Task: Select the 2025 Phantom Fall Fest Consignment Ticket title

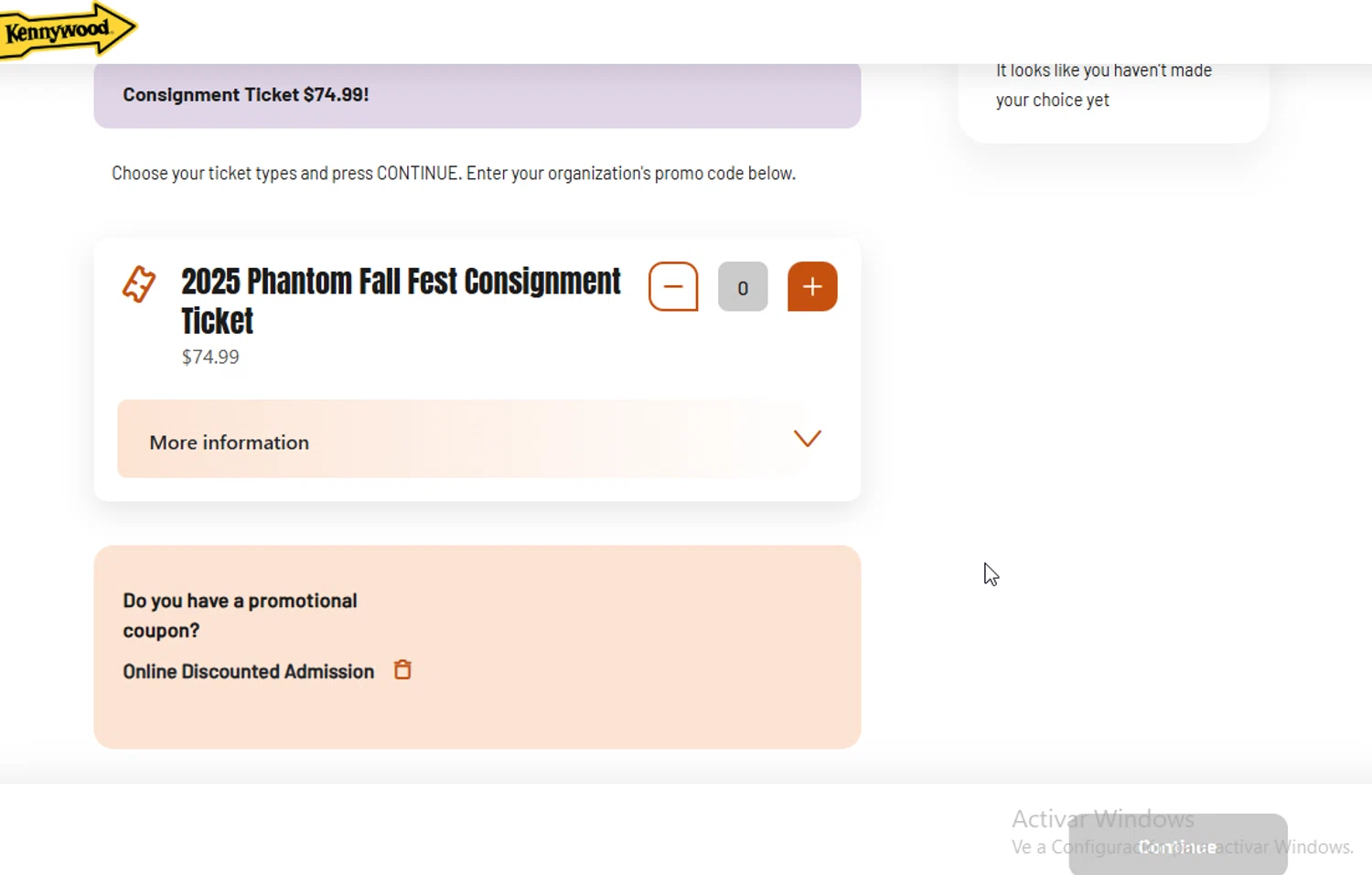Action: tap(401, 300)
